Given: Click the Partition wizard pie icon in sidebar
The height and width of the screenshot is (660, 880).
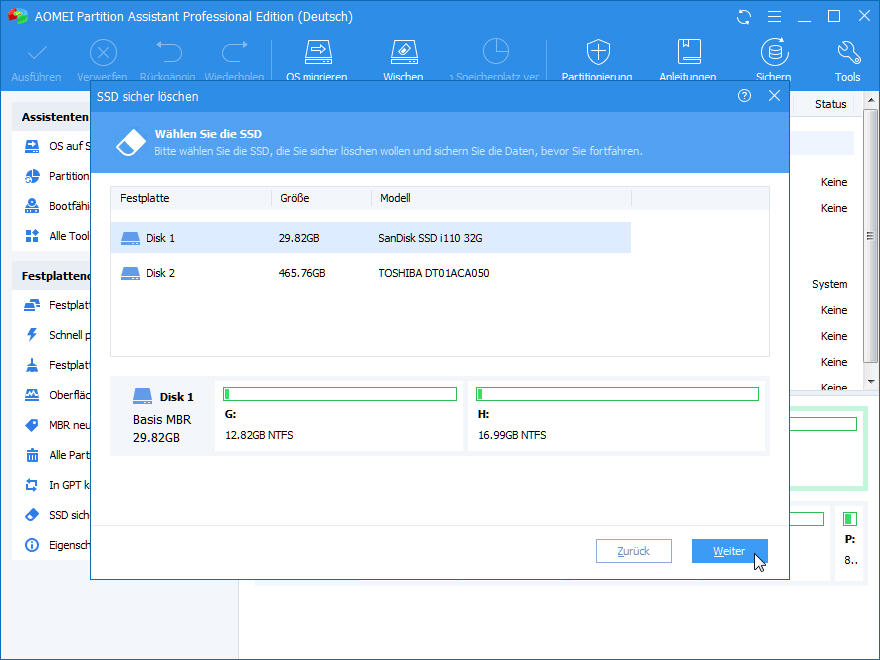Looking at the screenshot, I should pyautogui.click(x=32, y=176).
